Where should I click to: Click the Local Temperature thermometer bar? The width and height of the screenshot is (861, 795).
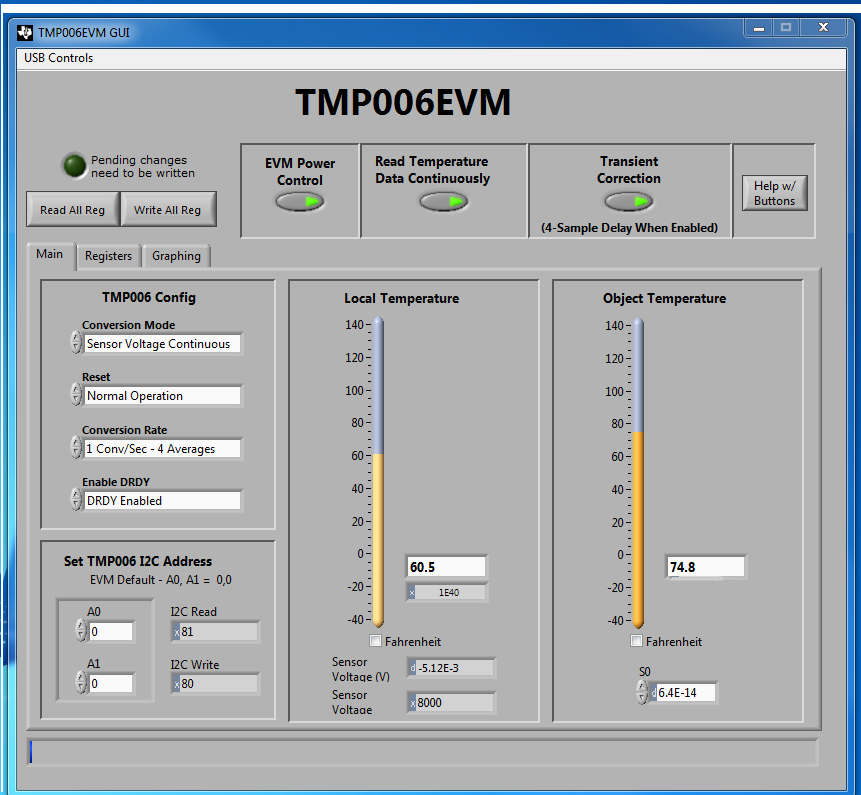[378, 472]
